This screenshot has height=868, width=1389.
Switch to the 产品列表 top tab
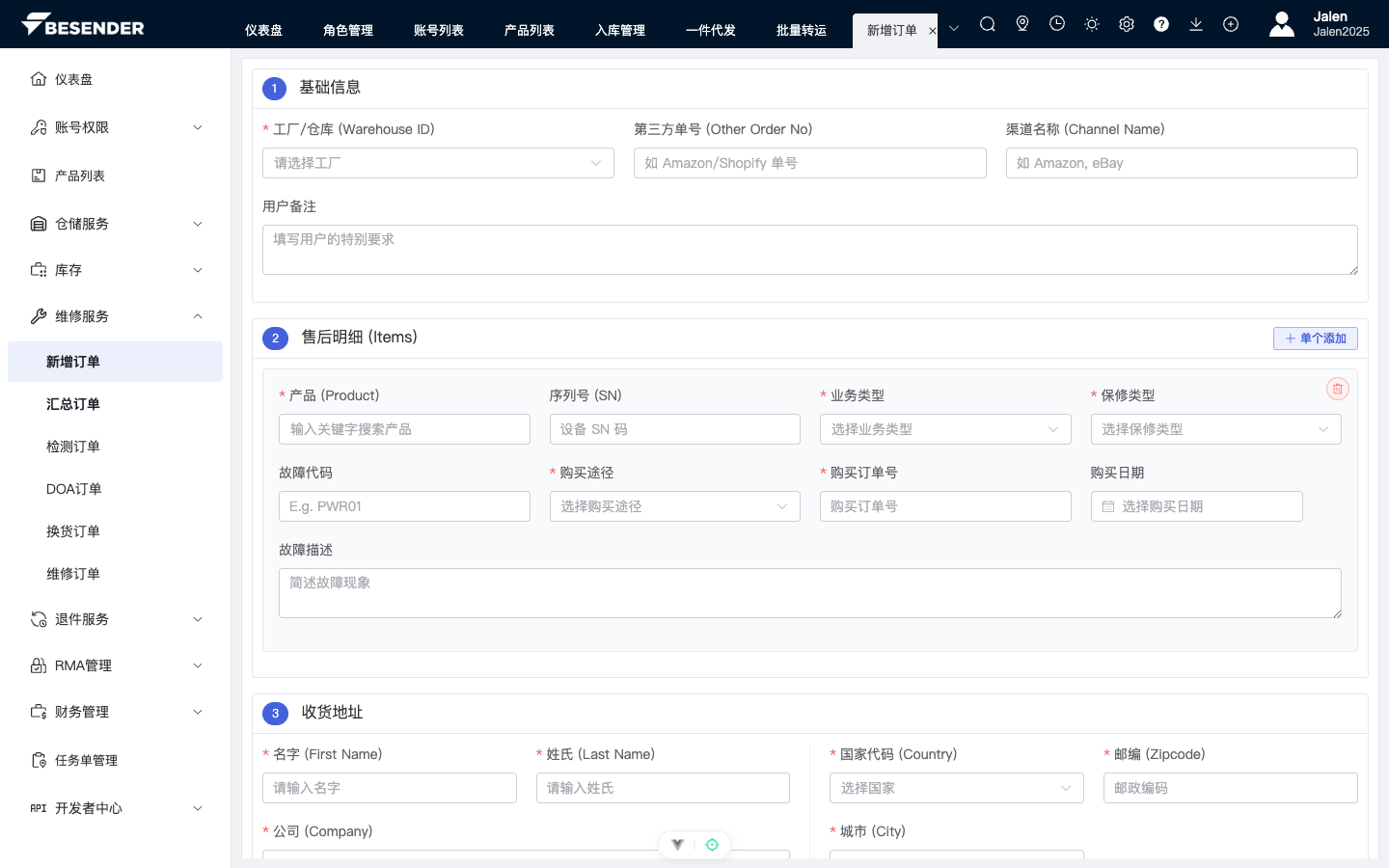pos(530,31)
